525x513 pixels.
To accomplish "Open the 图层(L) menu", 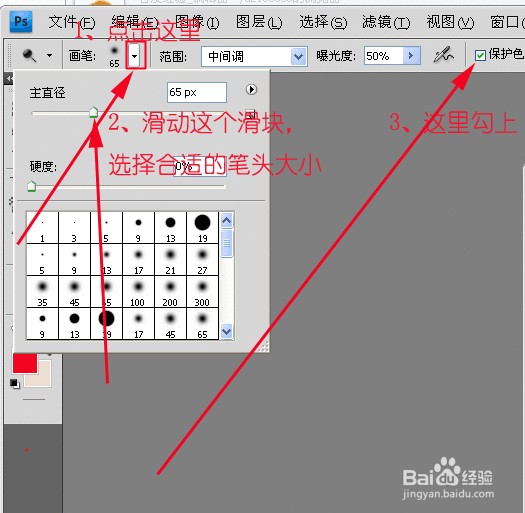I will [x=259, y=22].
